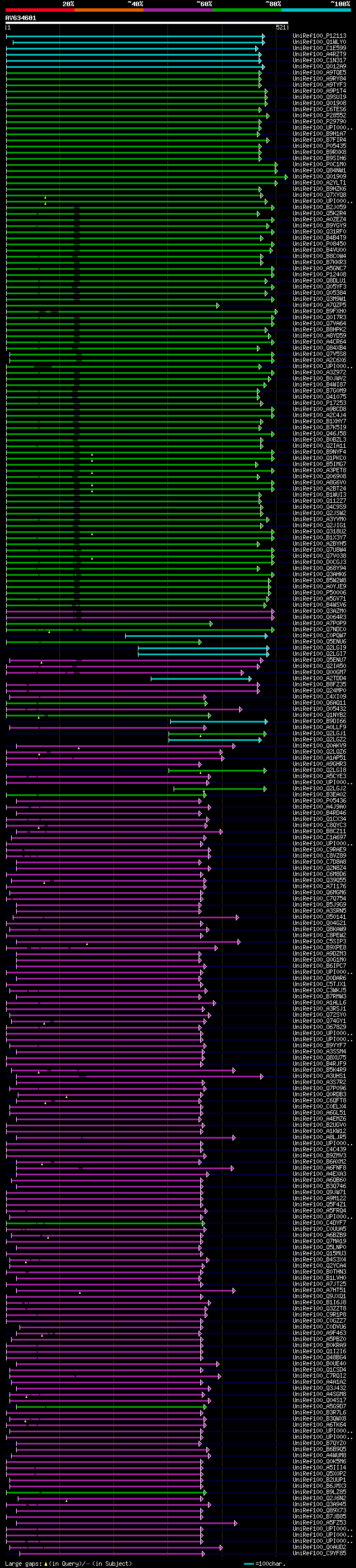
Task: Click the UniRef100_P29790 hit label
Action: point(319,122)
